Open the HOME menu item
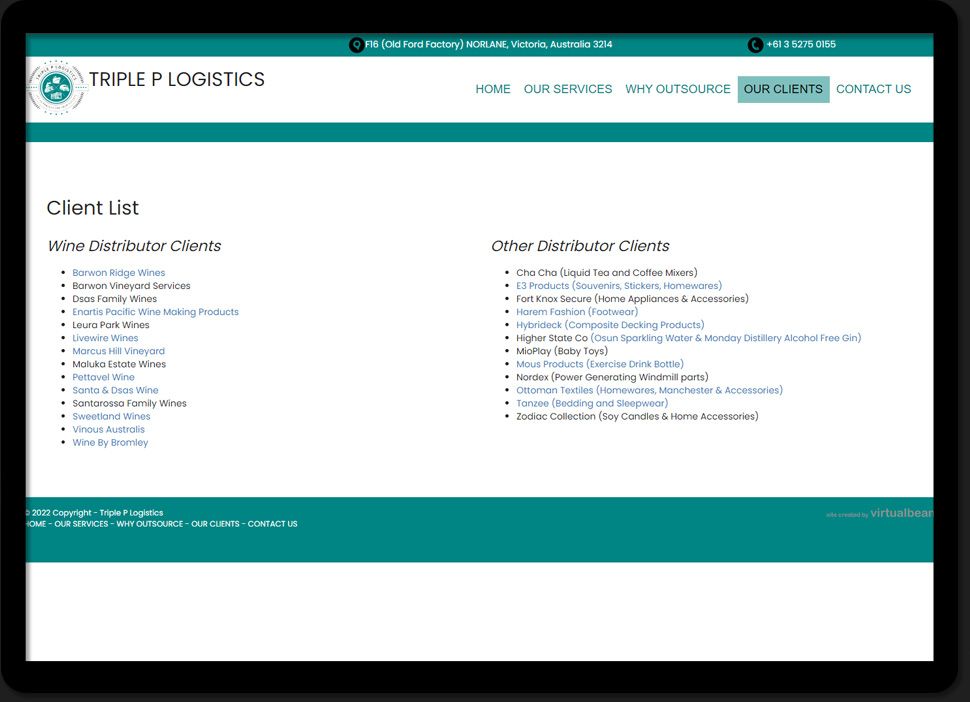Screen dimensions: 970x702 pos(493,89)
